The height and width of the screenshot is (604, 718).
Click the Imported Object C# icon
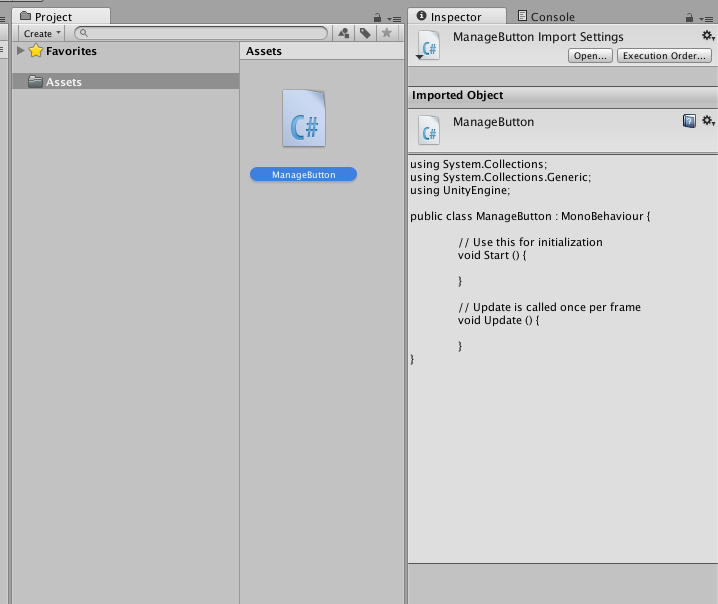click(429, 130)
